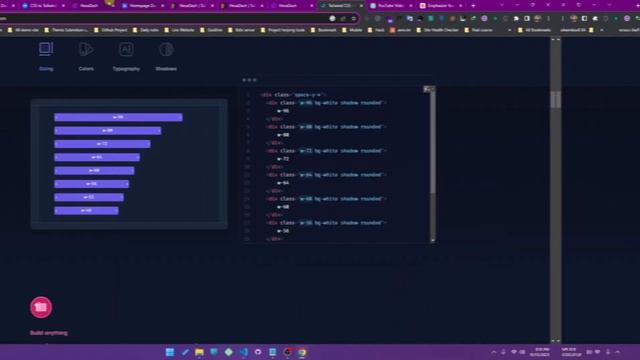Open File Explorer from the taskbar

pos(199,352)
